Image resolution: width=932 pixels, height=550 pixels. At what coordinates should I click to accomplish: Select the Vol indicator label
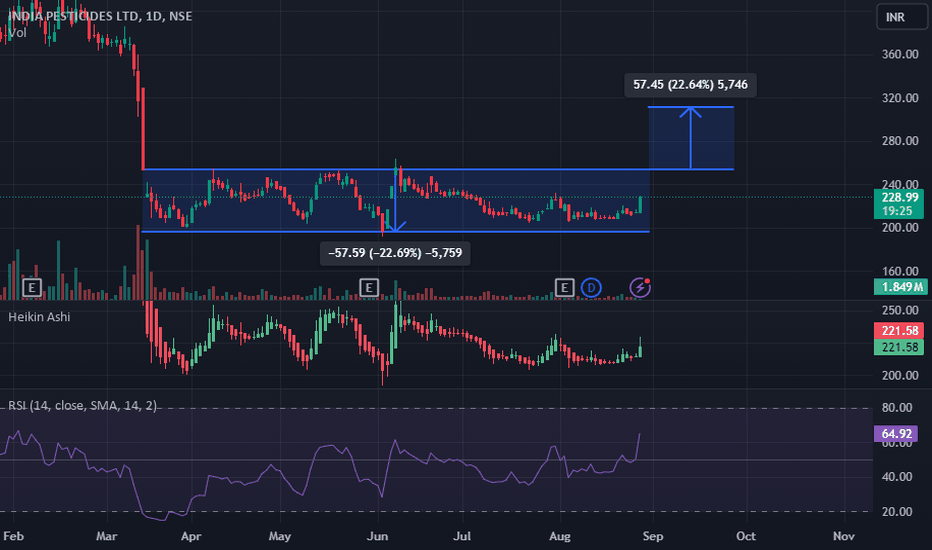click(x=18, y=33)
